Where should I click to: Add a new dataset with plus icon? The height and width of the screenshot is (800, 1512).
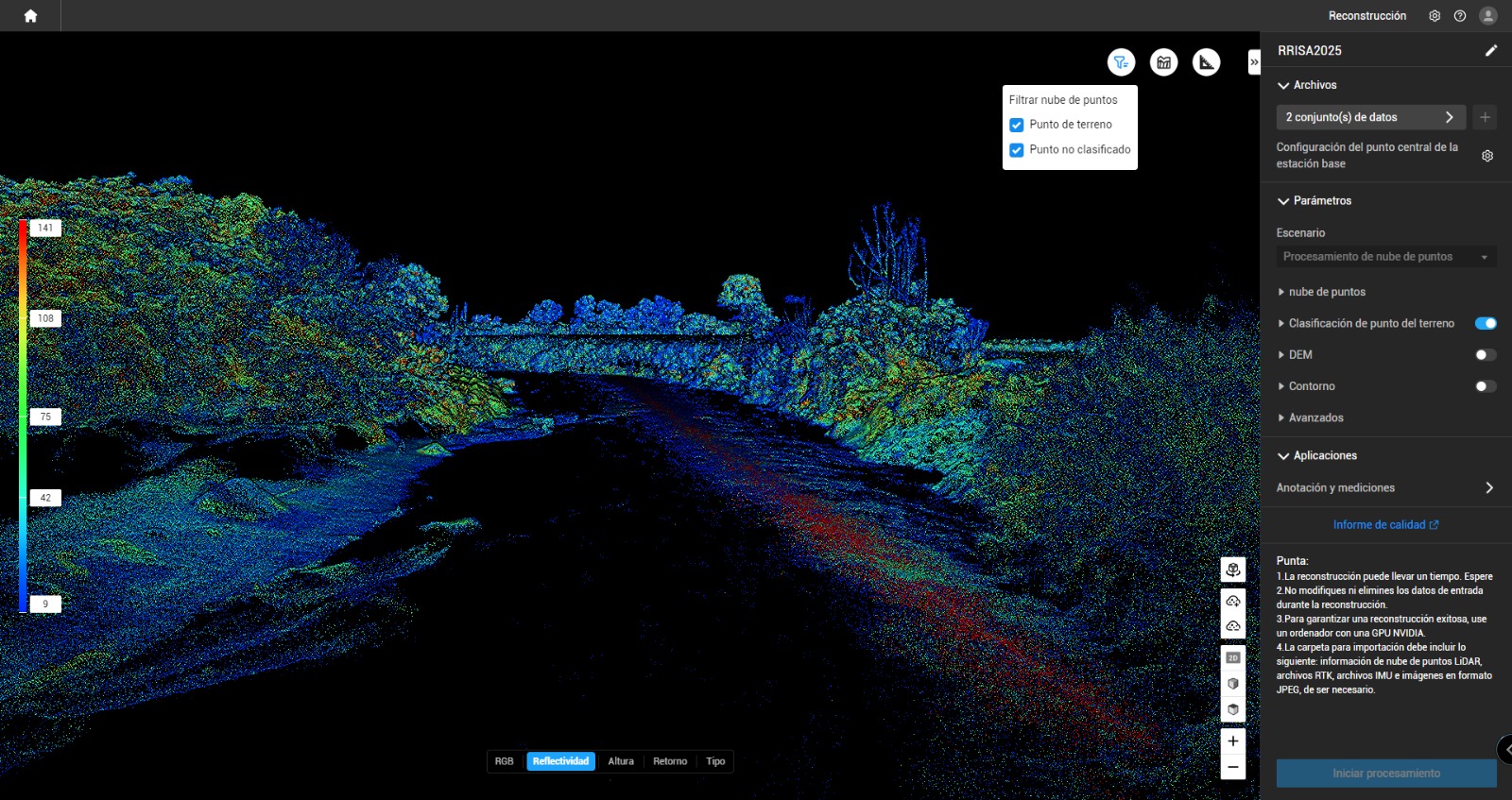[1485, 117]
